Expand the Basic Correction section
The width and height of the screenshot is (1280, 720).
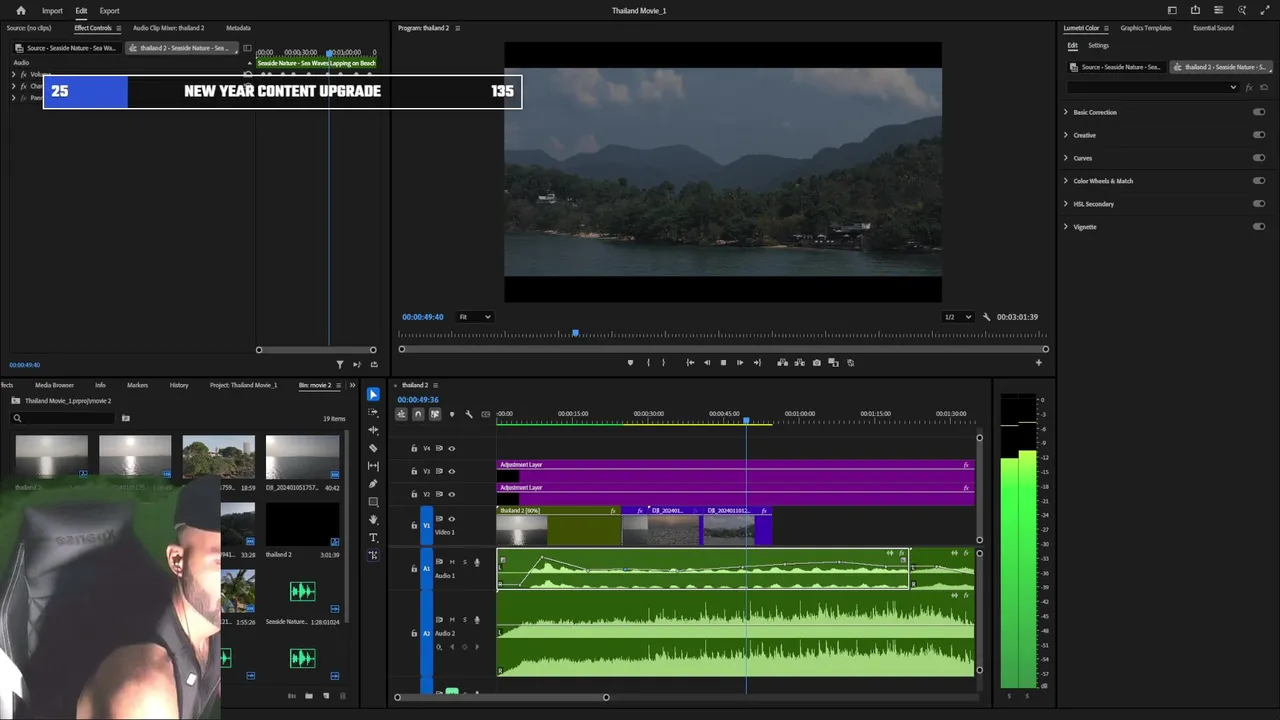(x=1066, y=112)
